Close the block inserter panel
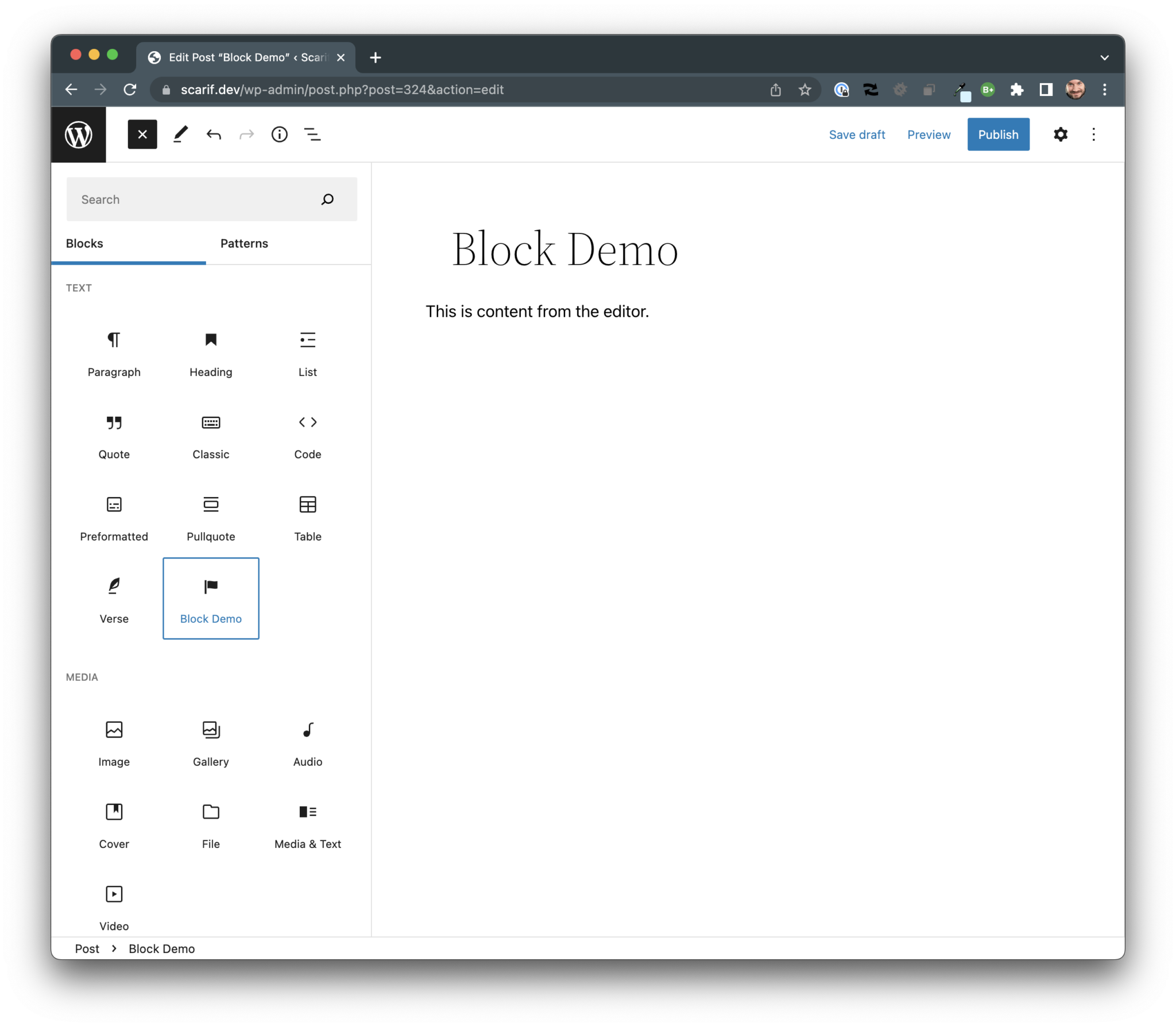 [x=142, y=134]
